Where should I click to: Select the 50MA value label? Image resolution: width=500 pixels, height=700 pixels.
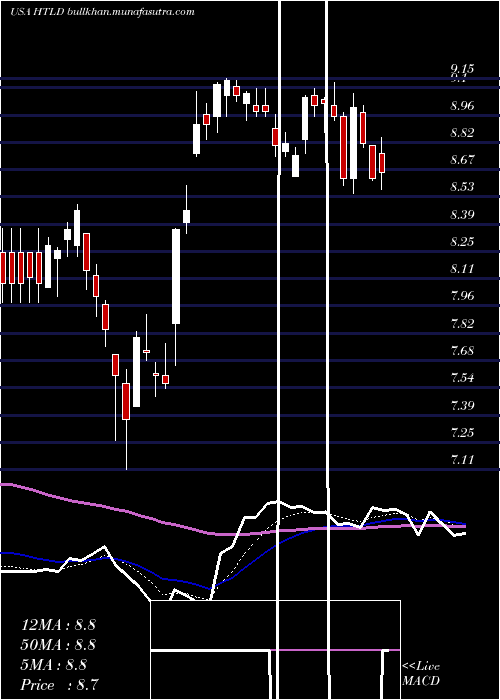point(58,645)
